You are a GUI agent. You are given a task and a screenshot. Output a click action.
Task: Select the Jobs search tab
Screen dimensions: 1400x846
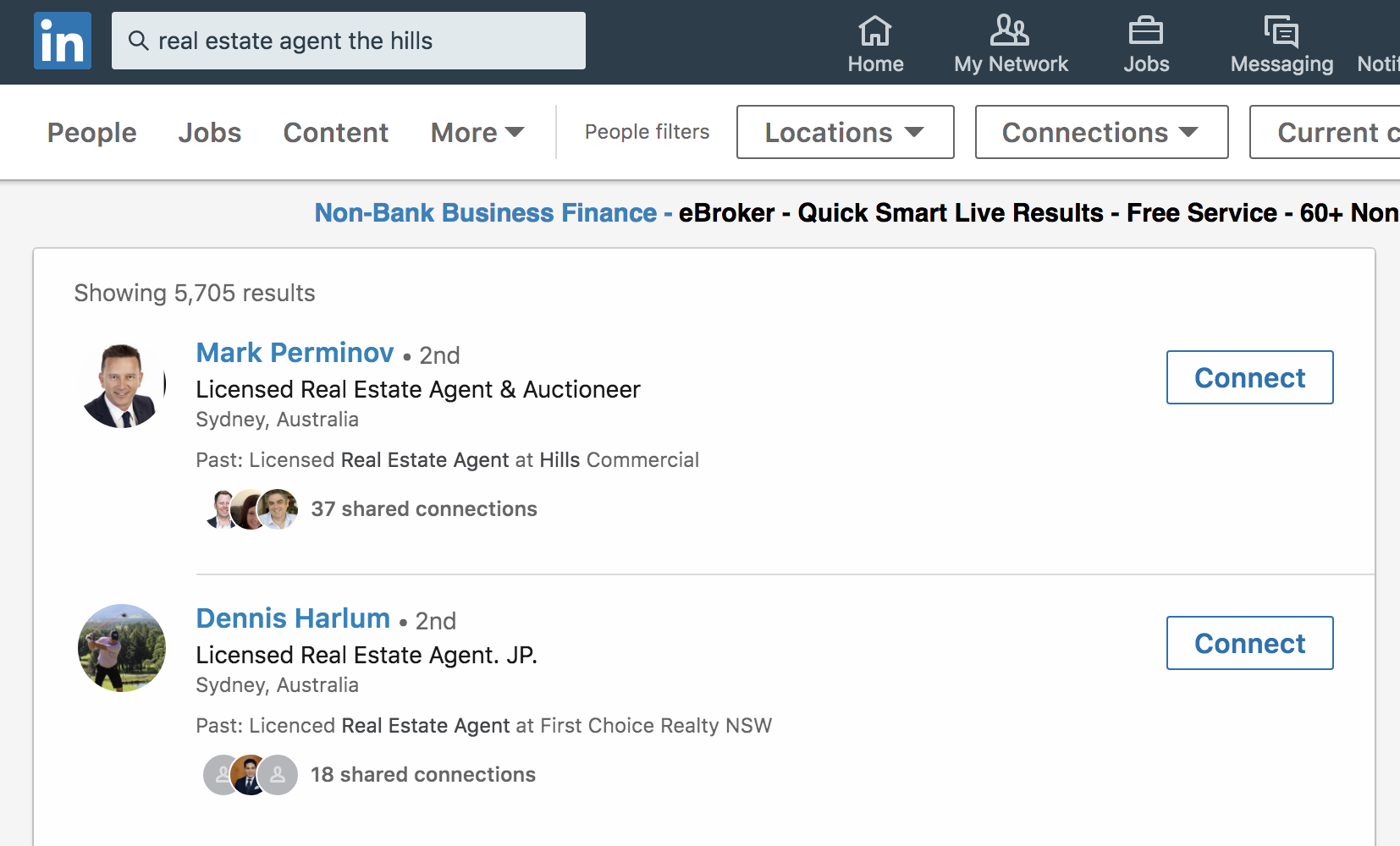pyautogui.click(x=209, y=133)
